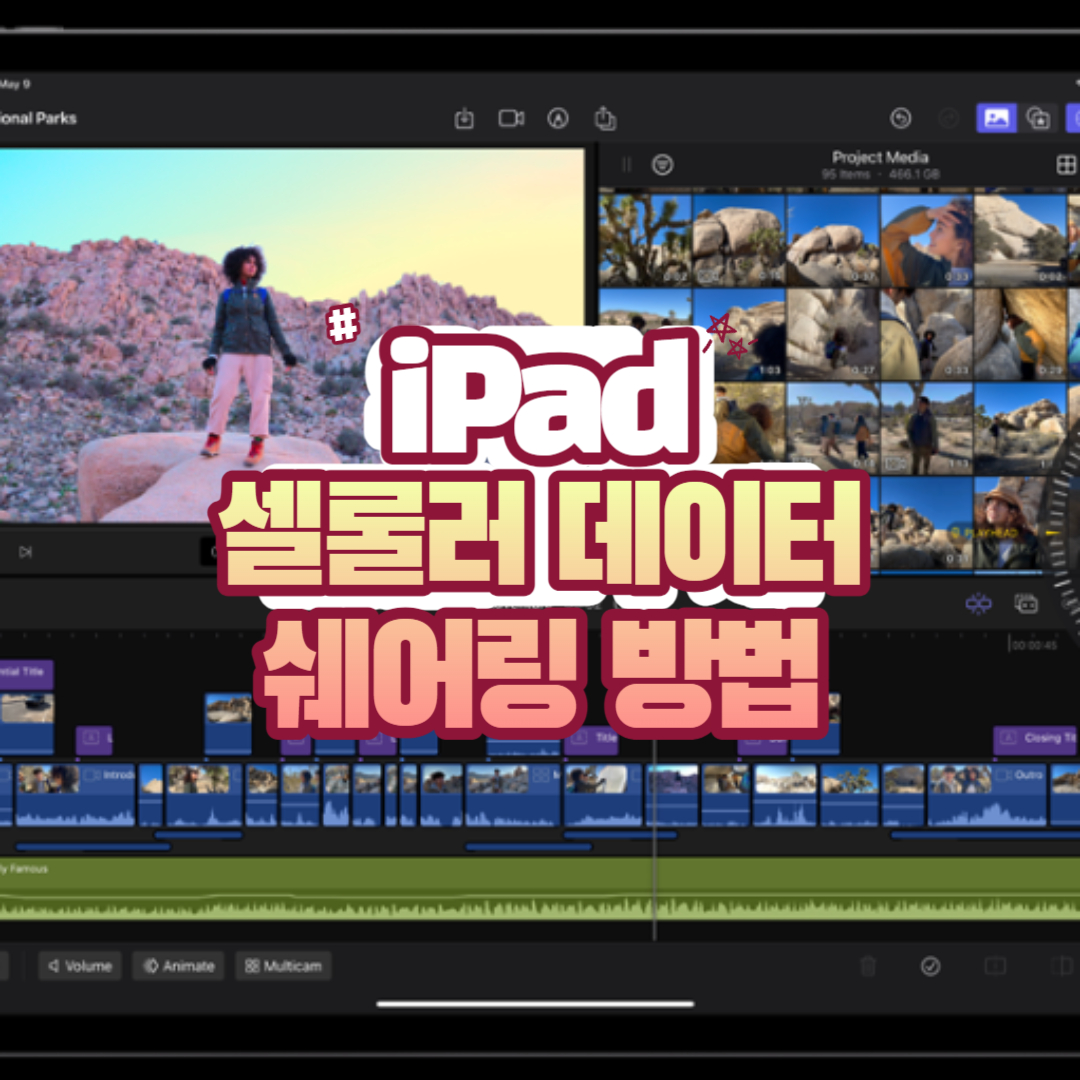The width and height of the screenshot is (1080, 1080).
Task: Open the Multicam panel at the bottom
Action: click(283, 966)
